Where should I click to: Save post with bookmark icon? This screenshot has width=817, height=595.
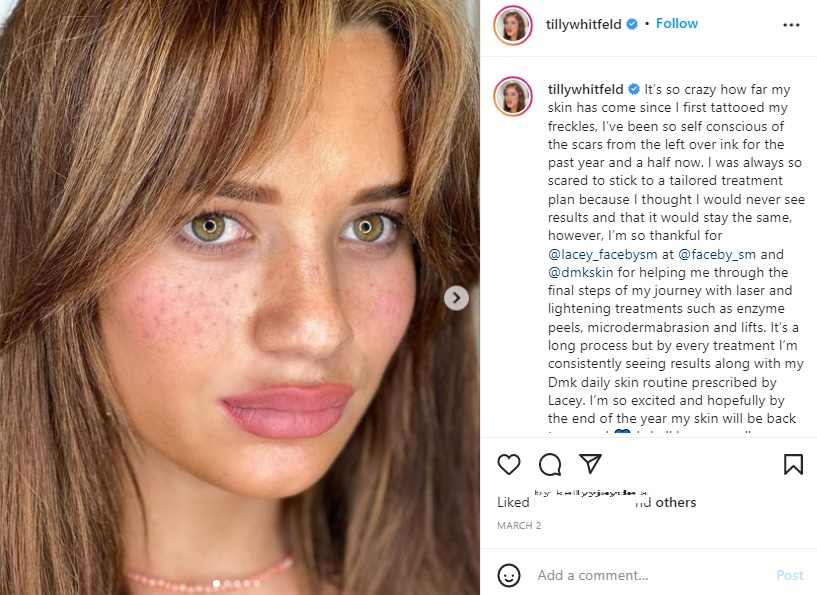click(793, 464)
